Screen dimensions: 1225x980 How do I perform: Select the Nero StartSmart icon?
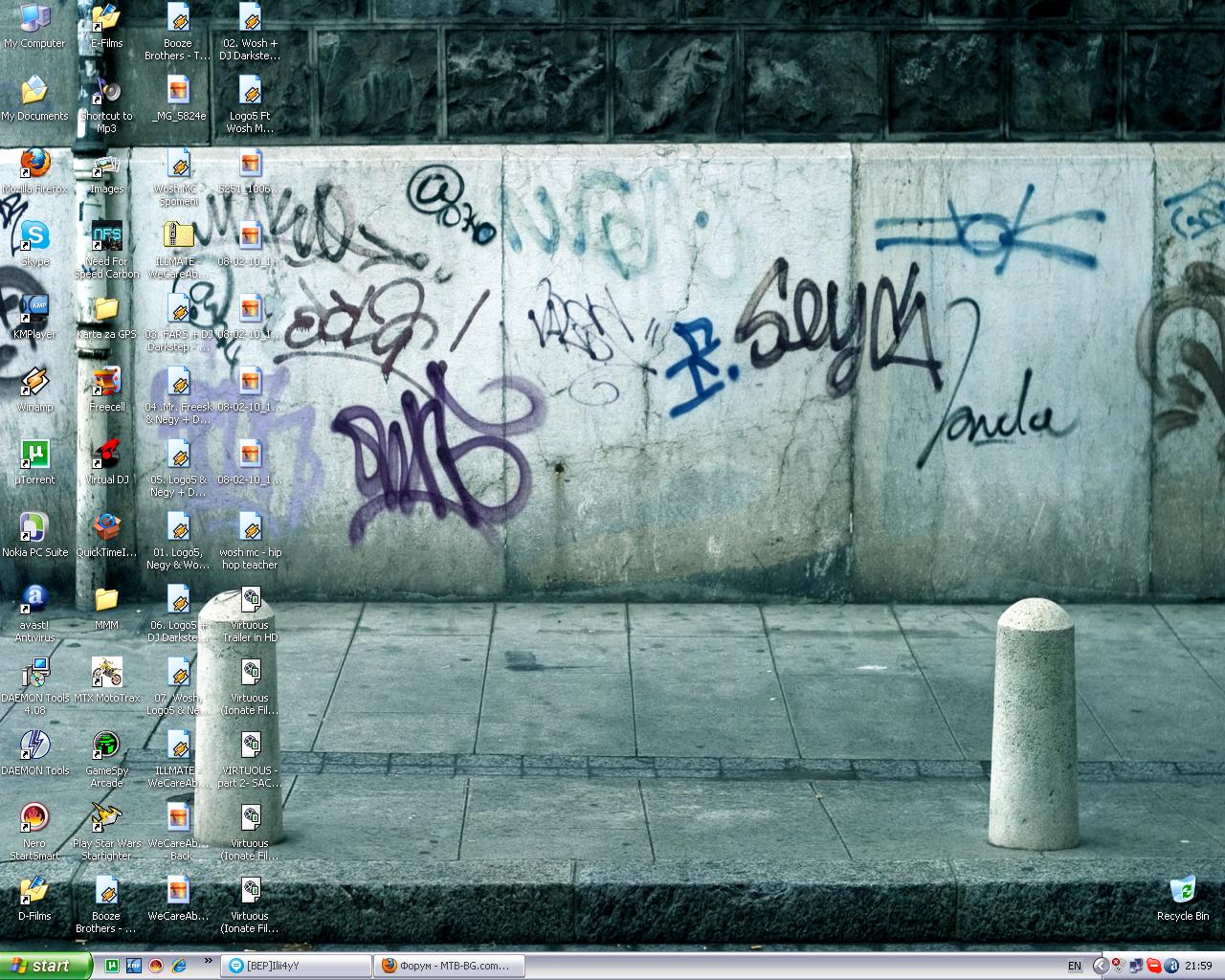[34, 818]
